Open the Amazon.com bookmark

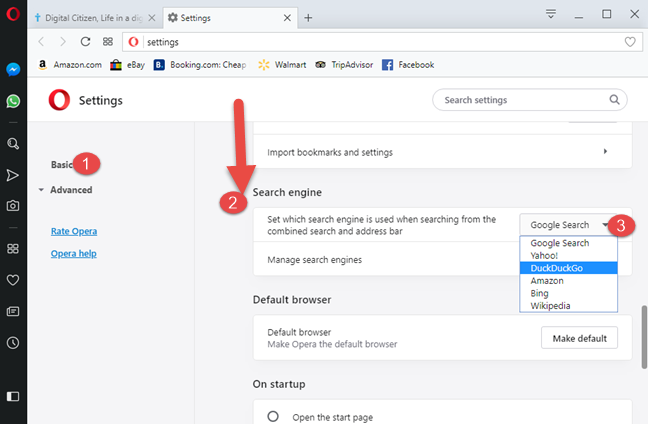point(70,65)
